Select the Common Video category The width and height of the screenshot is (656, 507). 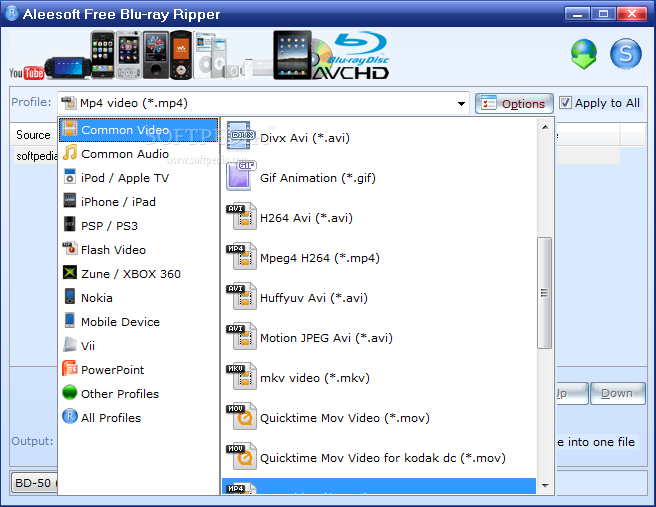[x=138, y=130]
